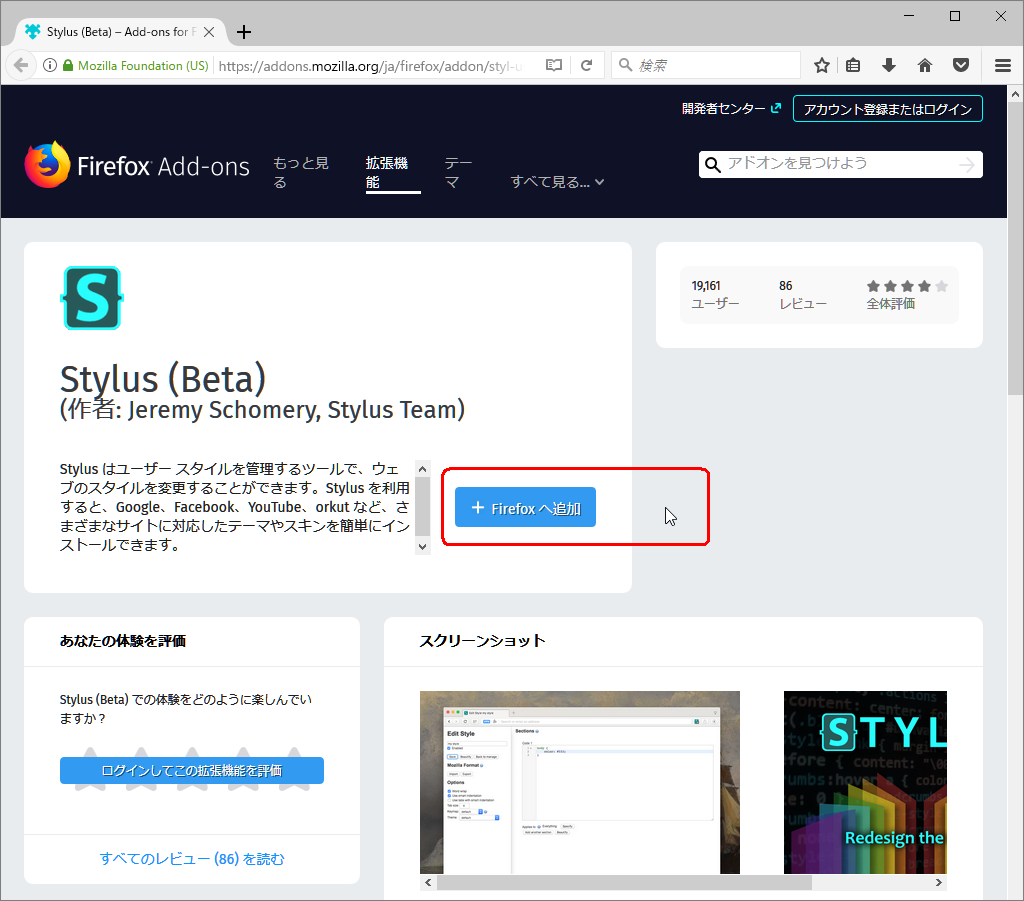This screenshot has width=1024, height=901.
Task: Toggle reader view icon in address bar
Action: (554, 65)
